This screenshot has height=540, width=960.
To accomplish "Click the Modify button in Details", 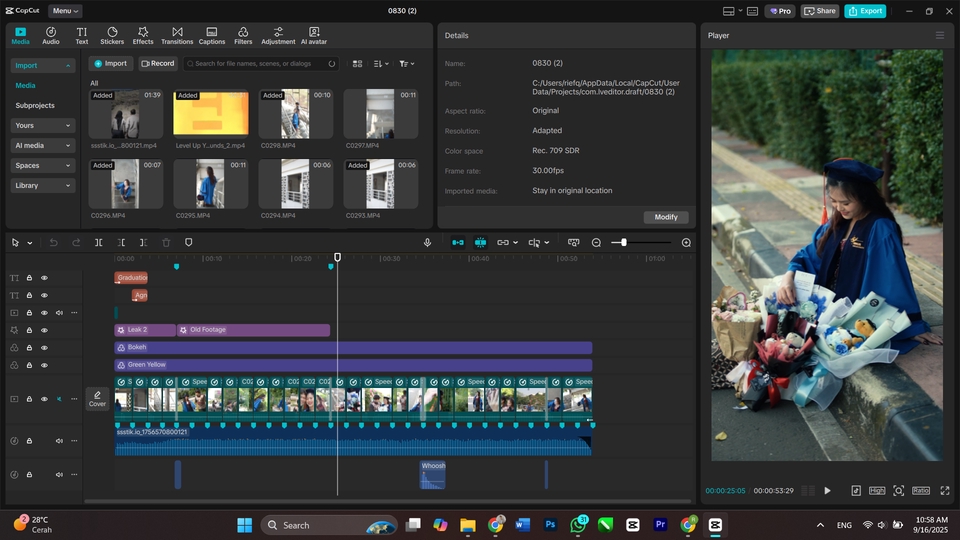I will point(666,217).
